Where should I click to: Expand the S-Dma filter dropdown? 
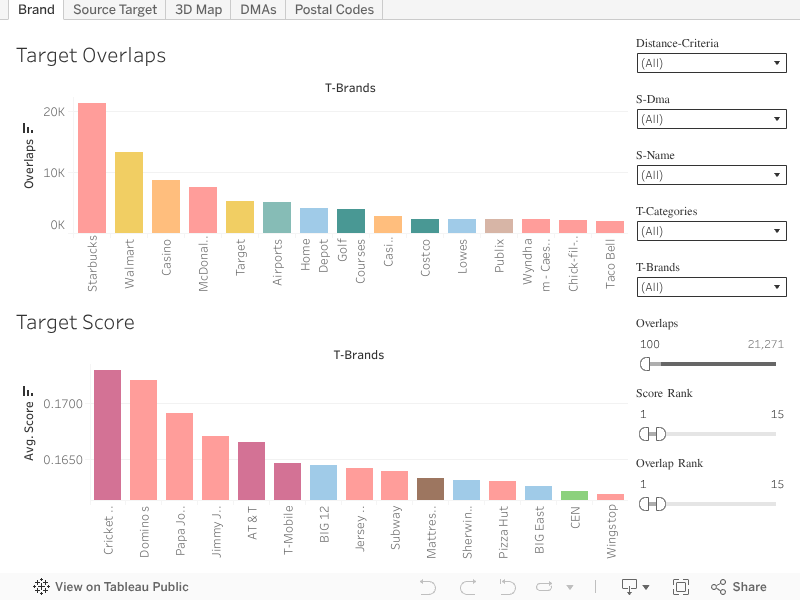coord(711,119)
